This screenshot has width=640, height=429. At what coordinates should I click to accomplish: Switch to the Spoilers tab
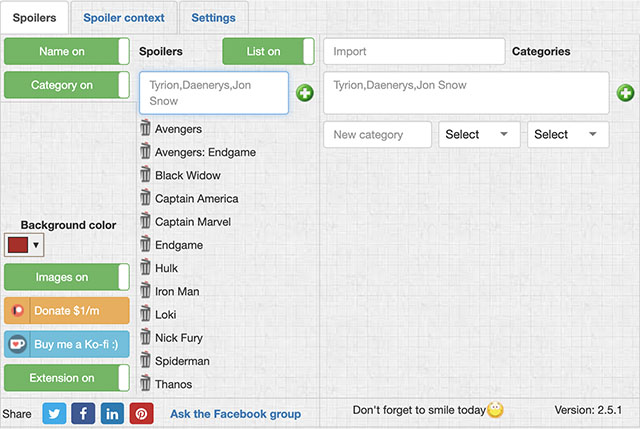click(x=35, y=18)
